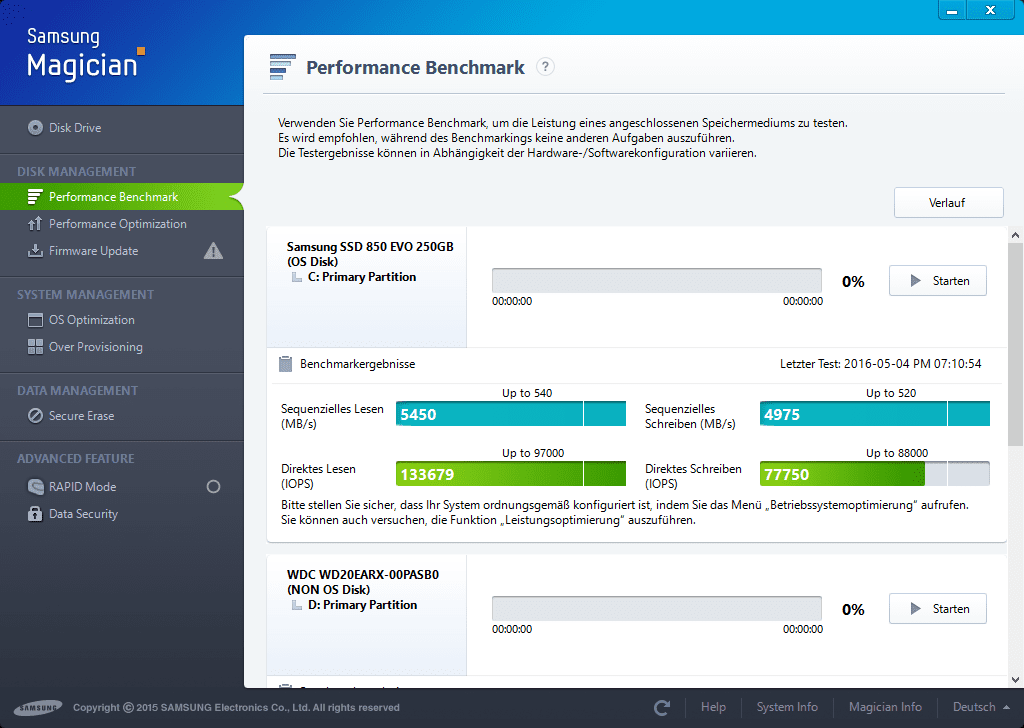
Task: Click the Samsung SSD benchmark progress bar
Action: 656,281
